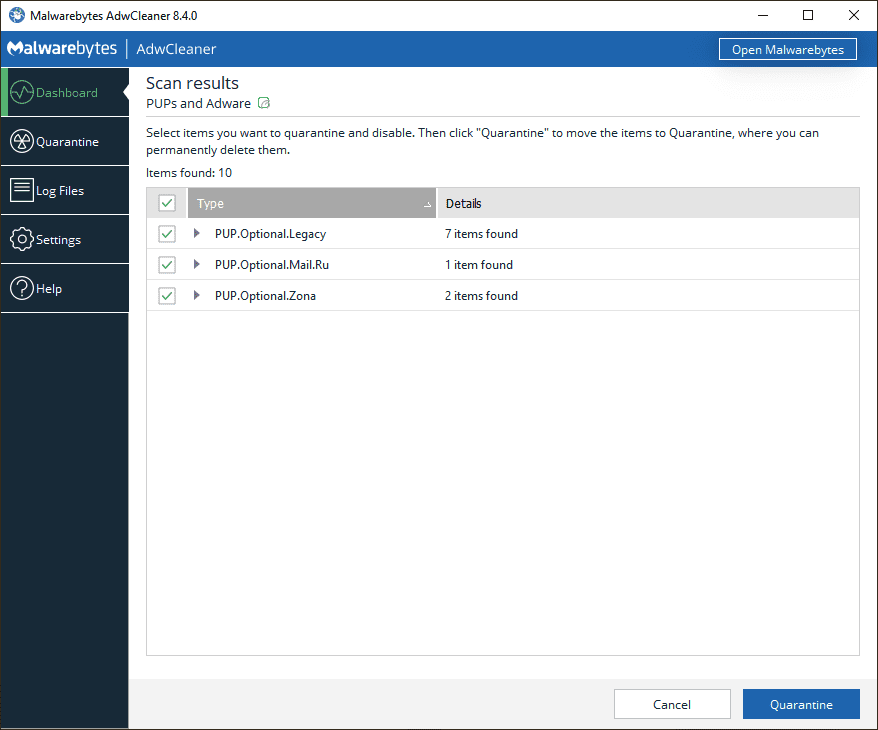
Task: Uncheck the PUP.Optional.Legacy checkbox
Action: (167, 234)
